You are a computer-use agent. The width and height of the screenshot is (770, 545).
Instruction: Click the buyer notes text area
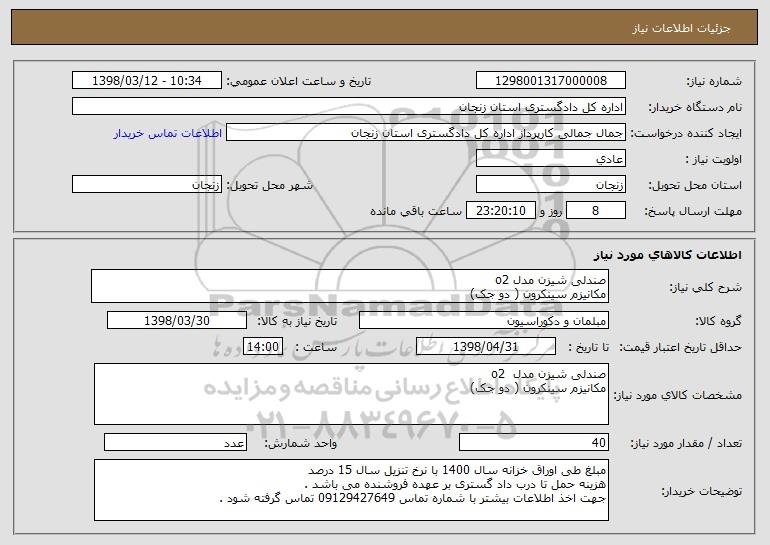[x=351, y=490]
